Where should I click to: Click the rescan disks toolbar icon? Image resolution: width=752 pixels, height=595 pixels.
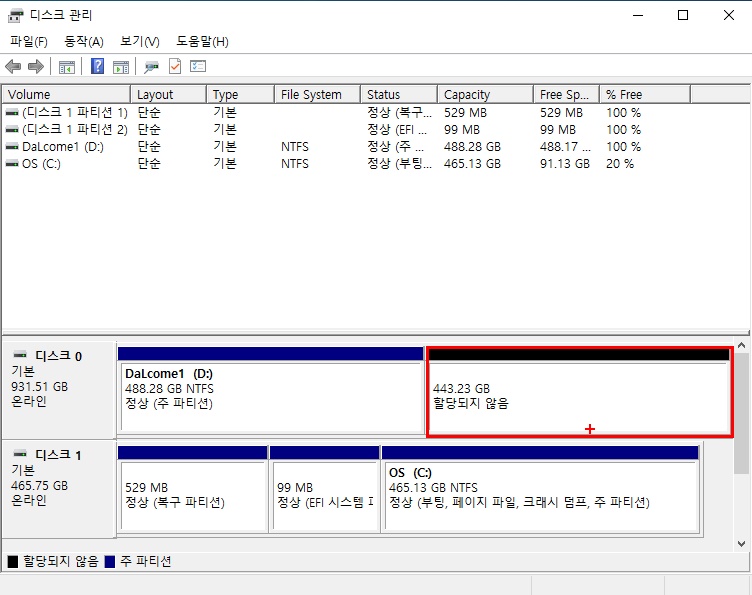tap(152, 67)
